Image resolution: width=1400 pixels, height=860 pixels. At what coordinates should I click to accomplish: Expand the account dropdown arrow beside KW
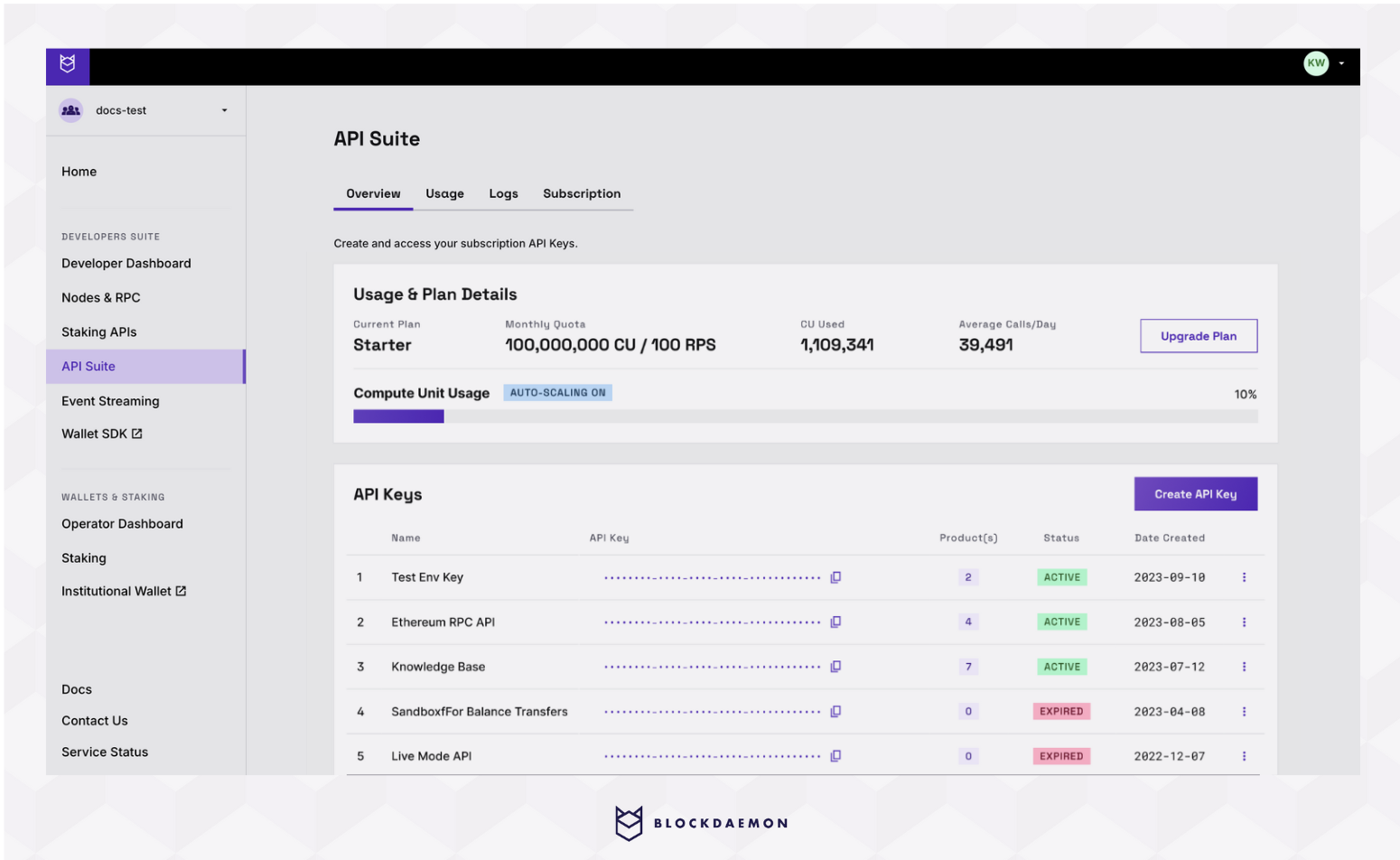click(x=1341, y=63)
